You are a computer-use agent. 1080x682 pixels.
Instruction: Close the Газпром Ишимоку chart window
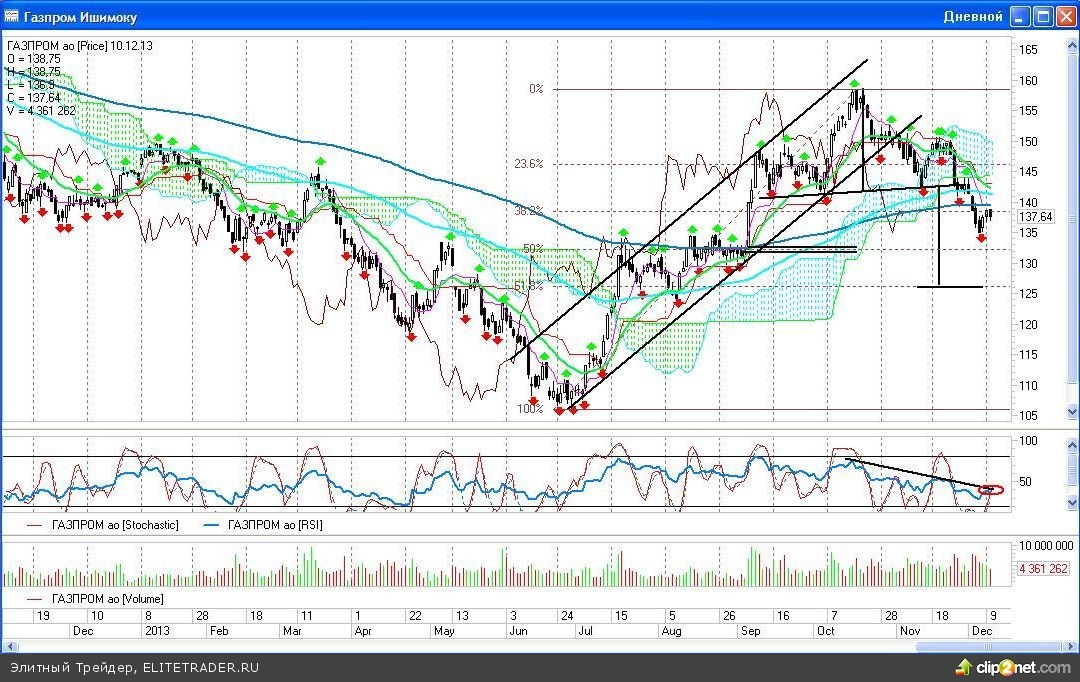(1065, 16)
